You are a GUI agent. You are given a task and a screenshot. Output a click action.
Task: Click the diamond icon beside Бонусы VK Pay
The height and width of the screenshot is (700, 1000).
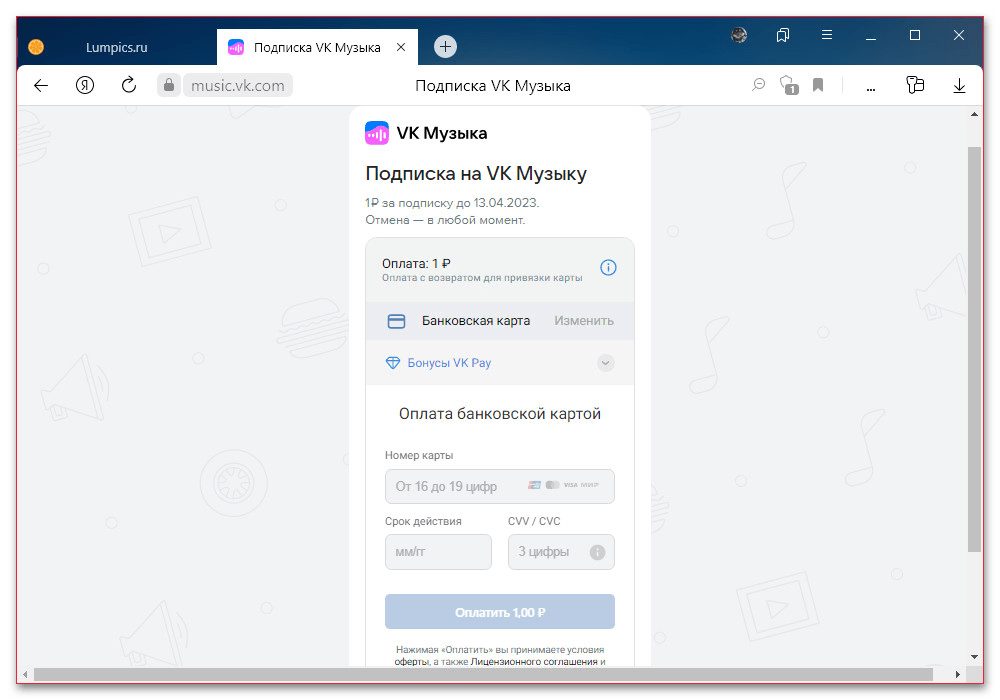(x=393, y=363)
